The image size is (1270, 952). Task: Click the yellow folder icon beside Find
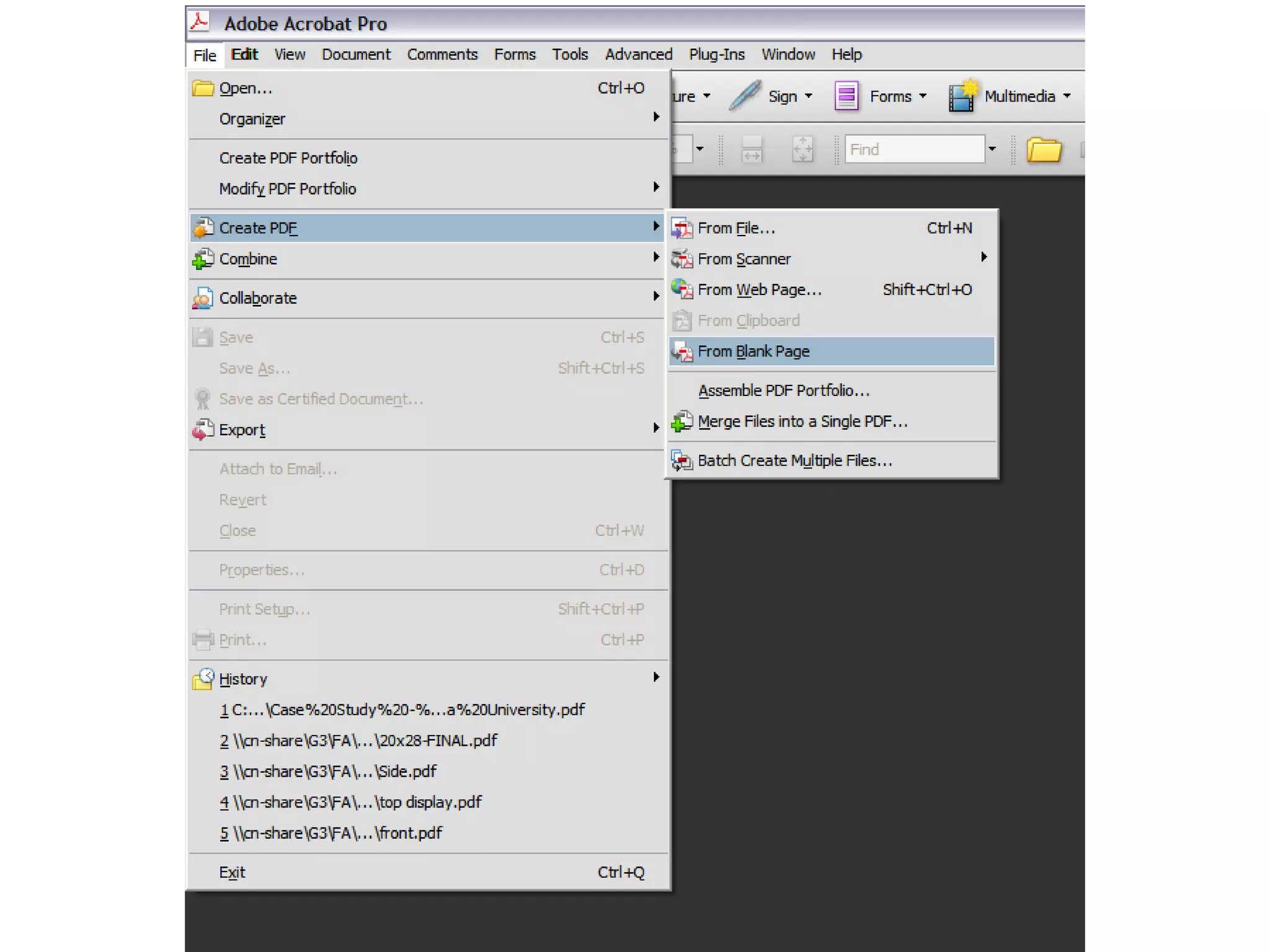tap(1044, 150)
